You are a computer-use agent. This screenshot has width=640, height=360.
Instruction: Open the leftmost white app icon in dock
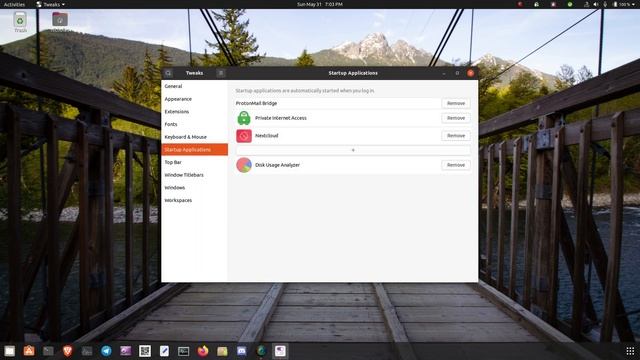10,351
